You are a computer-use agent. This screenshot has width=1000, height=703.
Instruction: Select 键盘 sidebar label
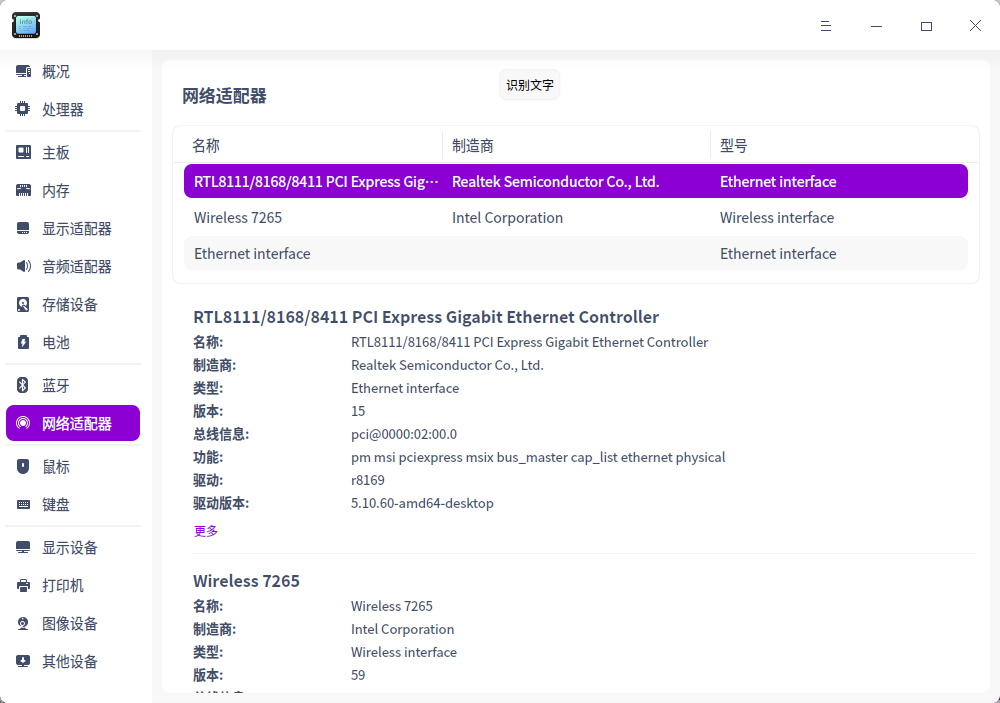(x=56, y=505)
